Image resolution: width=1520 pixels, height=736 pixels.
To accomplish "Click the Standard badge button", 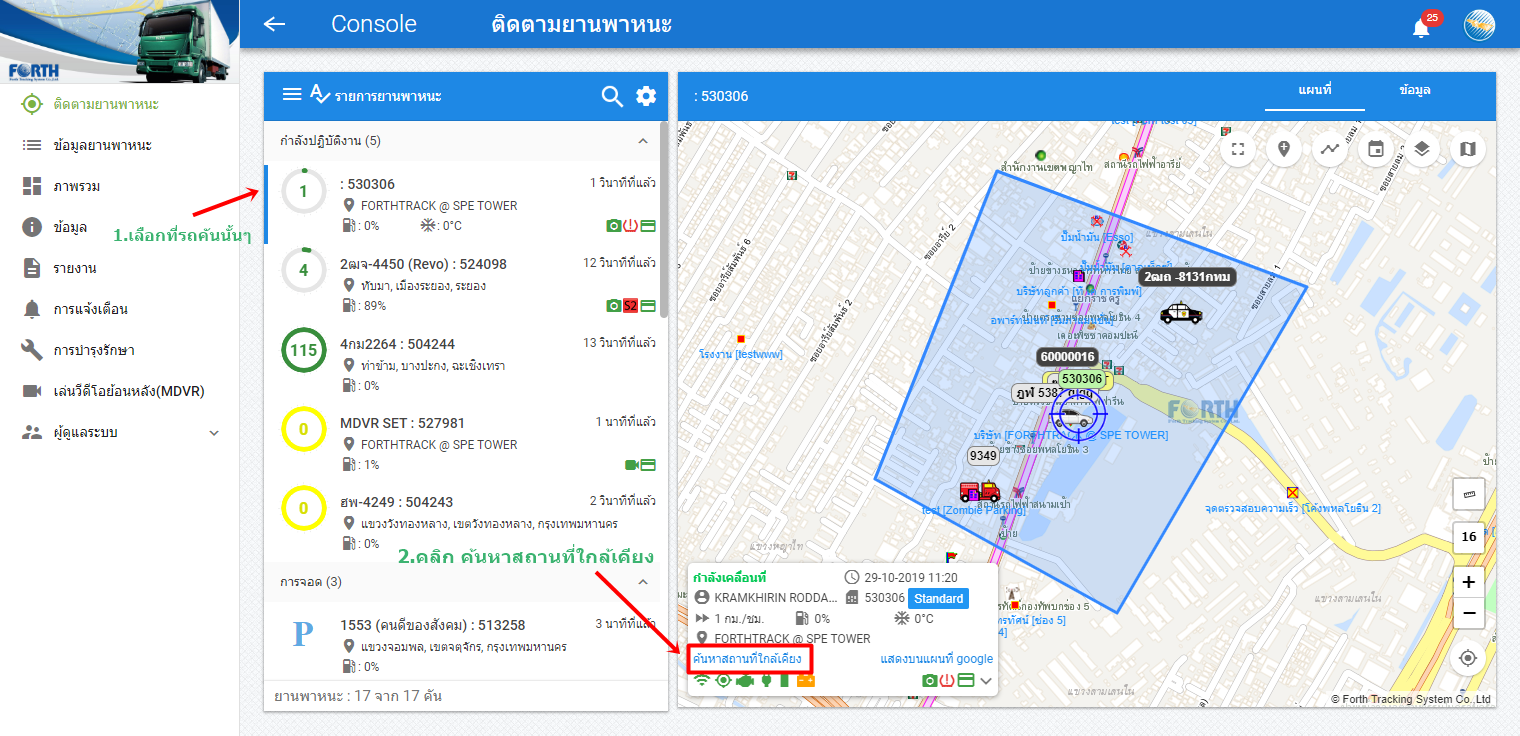I will coord(939,598).
